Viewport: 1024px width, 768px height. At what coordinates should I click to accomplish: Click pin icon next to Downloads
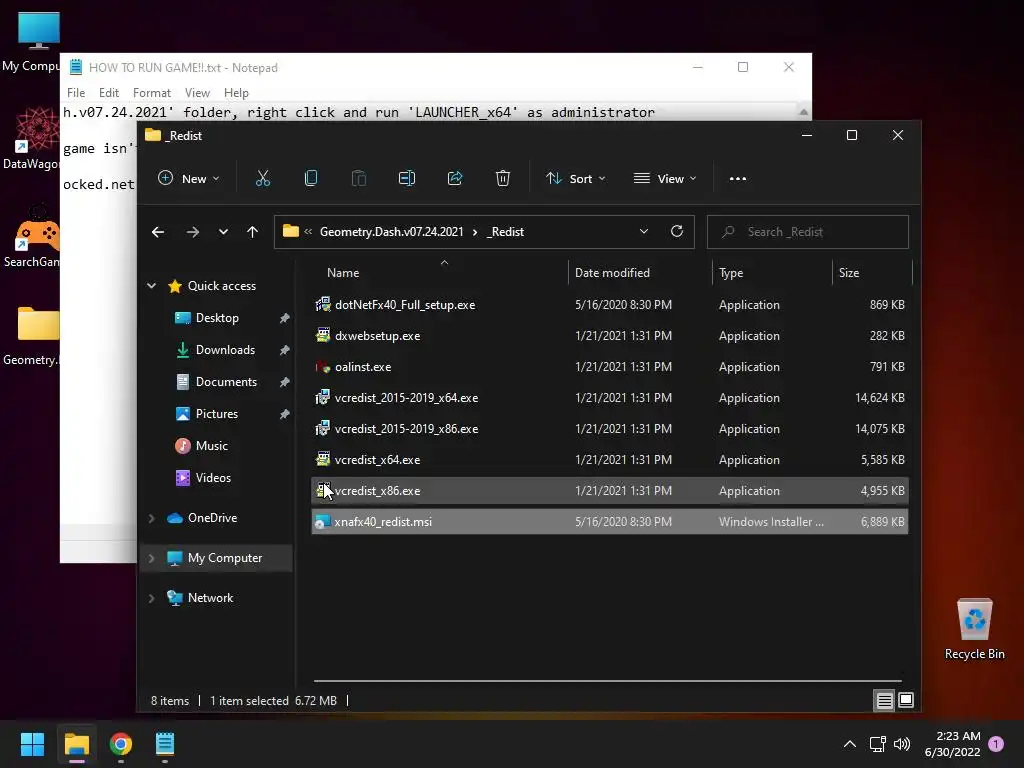point(284,350)
